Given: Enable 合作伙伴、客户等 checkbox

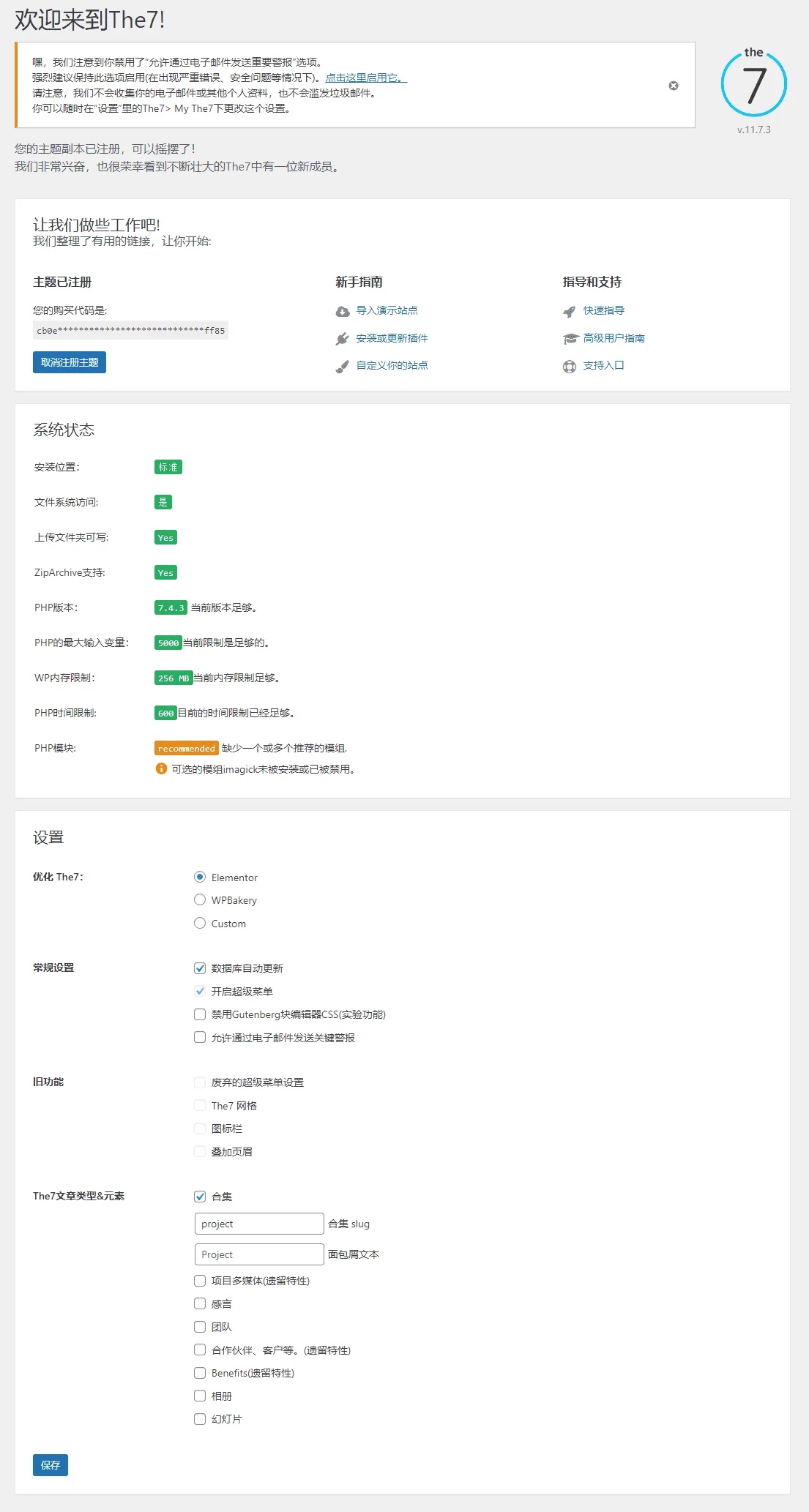Looking at the screenshot, I should pos(200,1350).
